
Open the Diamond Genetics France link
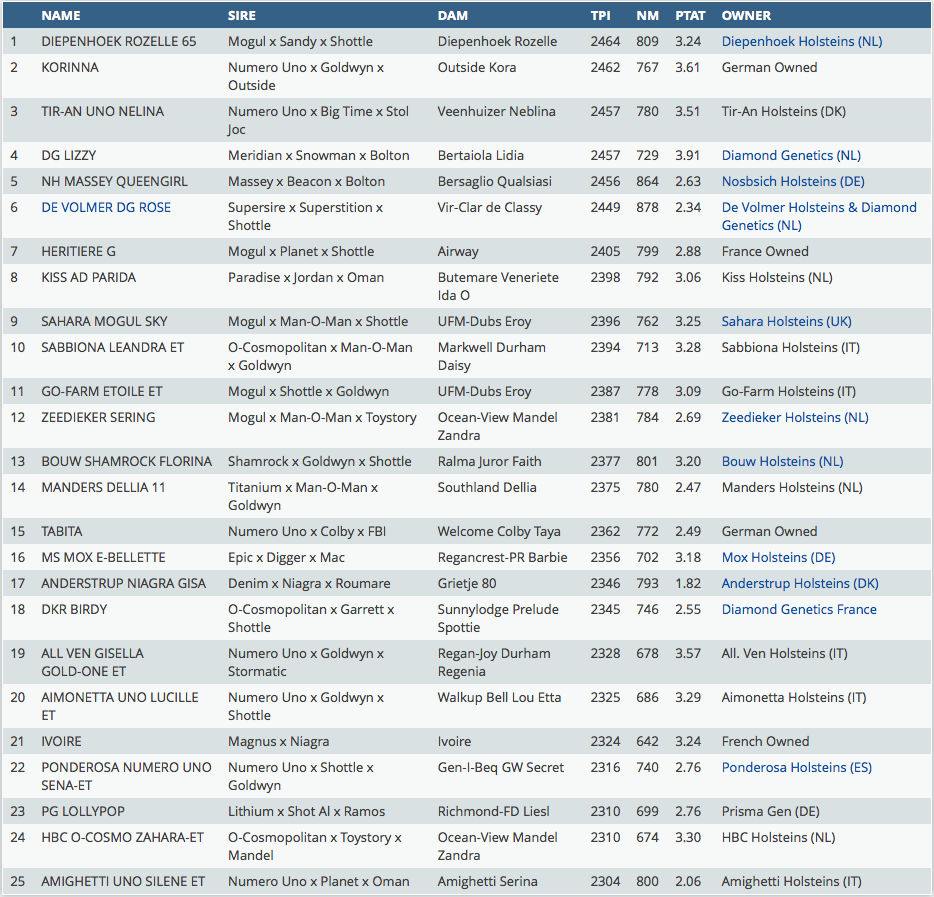pos(799,610)
